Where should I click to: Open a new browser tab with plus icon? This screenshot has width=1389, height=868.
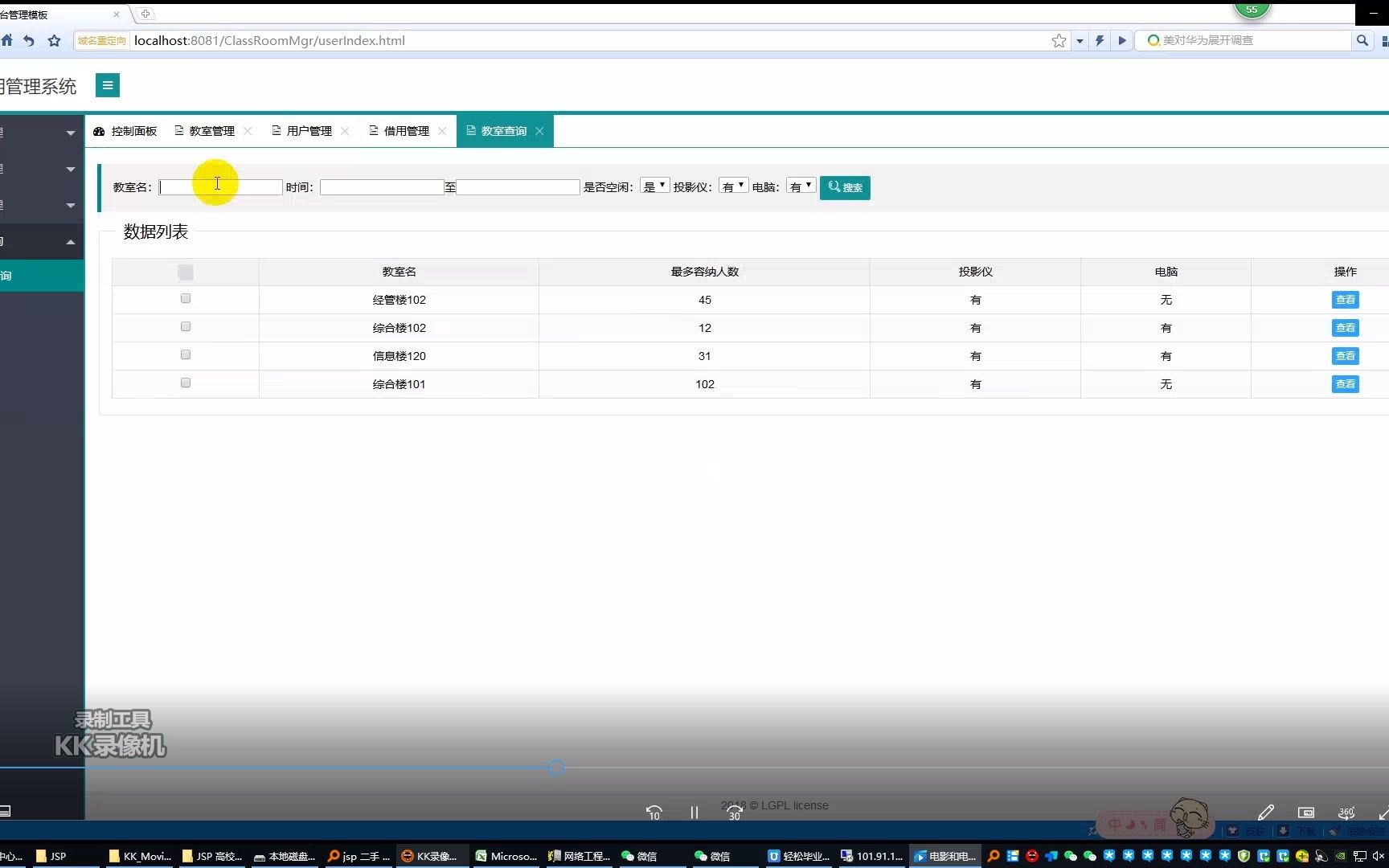tap(145, 14)
